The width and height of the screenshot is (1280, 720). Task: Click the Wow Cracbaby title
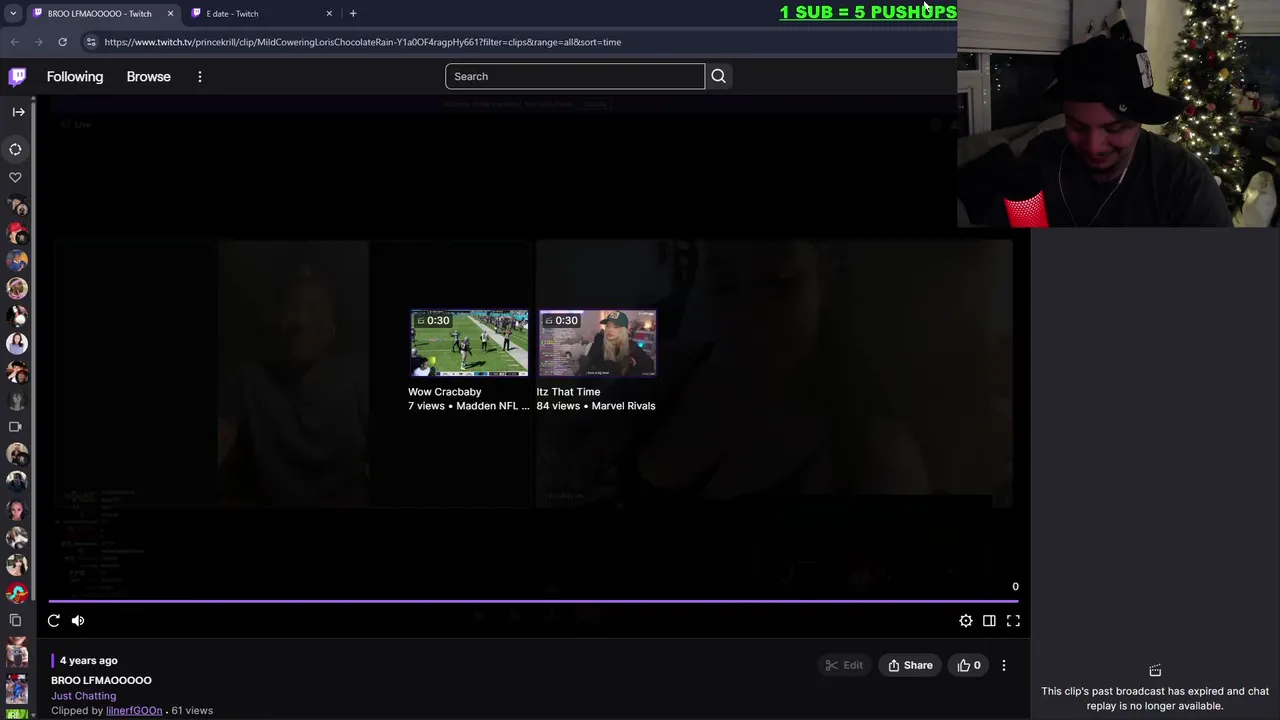click(x=444, y=392)
